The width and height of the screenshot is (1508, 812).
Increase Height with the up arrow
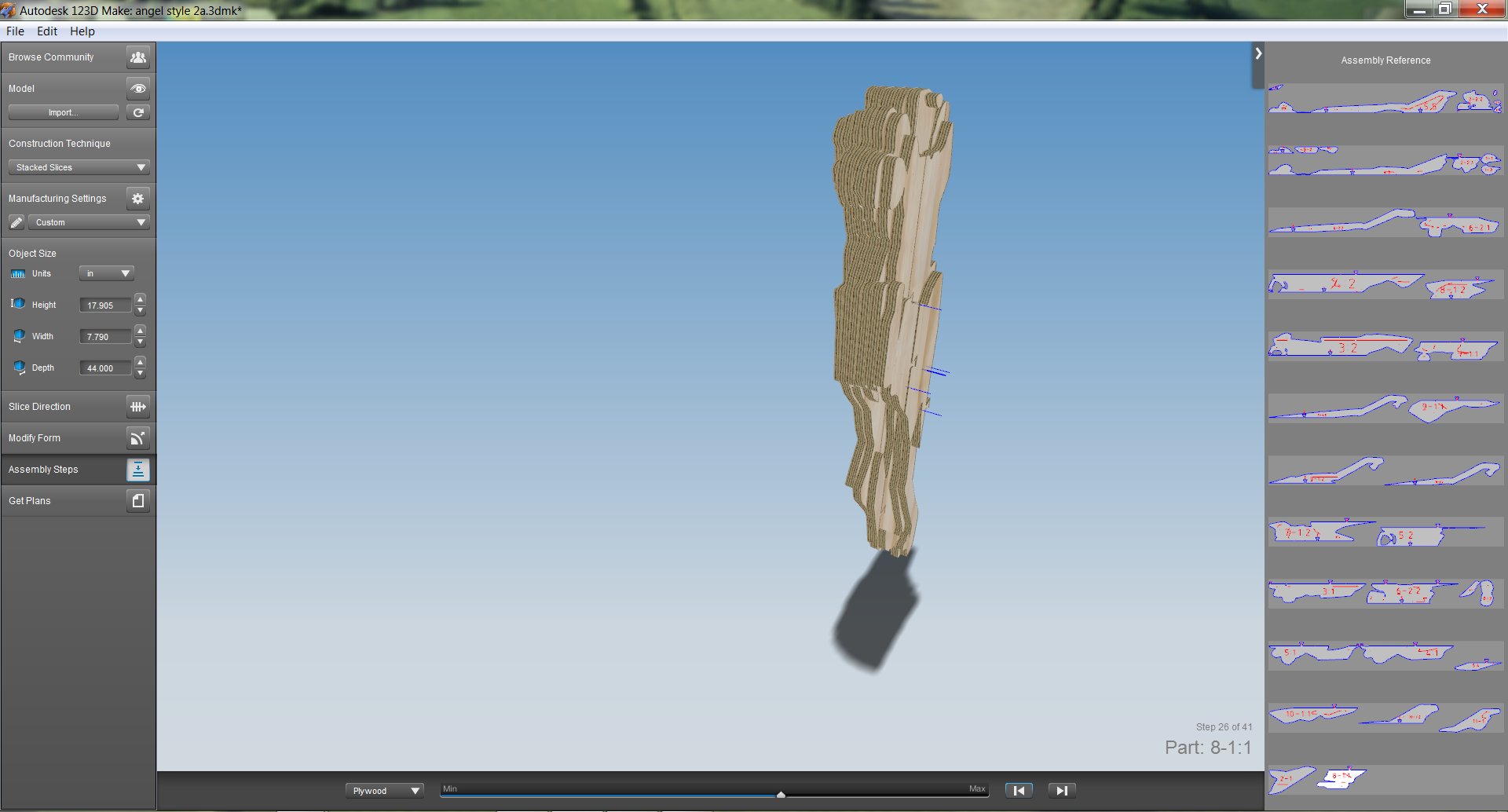point(140,299)
